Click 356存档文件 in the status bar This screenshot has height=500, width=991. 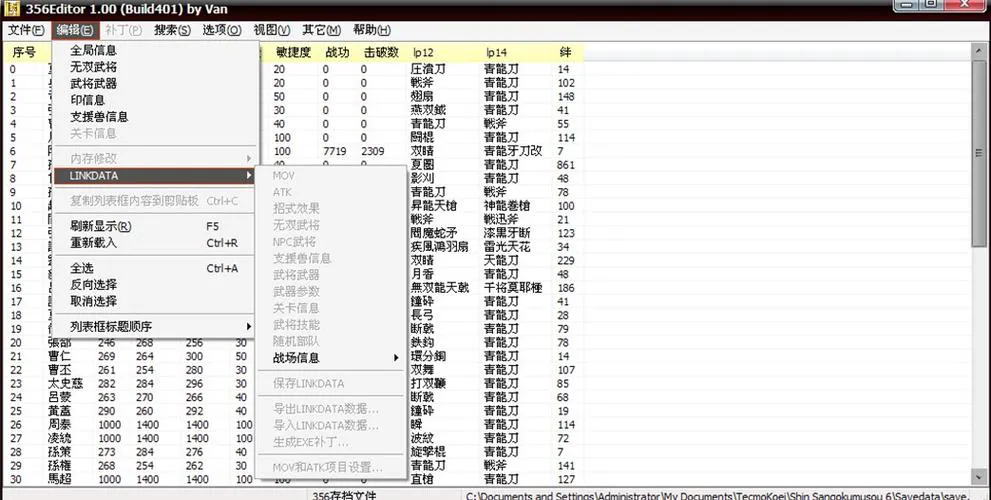click(x=343, y=495)
